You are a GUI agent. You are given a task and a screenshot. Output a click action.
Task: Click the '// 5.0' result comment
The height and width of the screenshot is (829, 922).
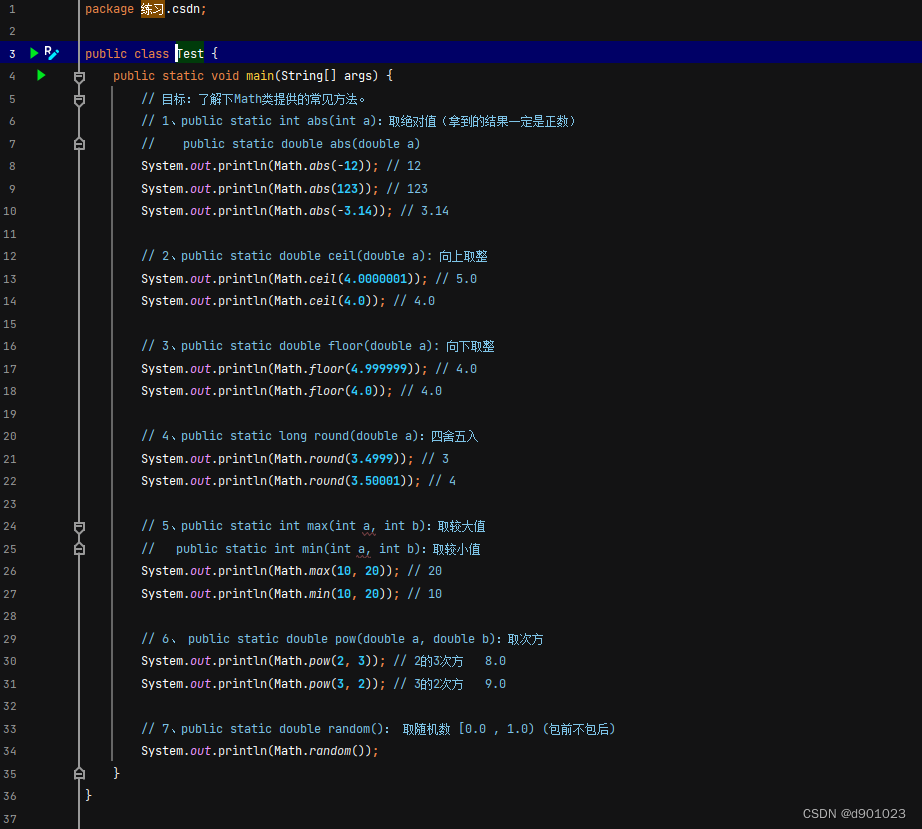coord(456,279)
